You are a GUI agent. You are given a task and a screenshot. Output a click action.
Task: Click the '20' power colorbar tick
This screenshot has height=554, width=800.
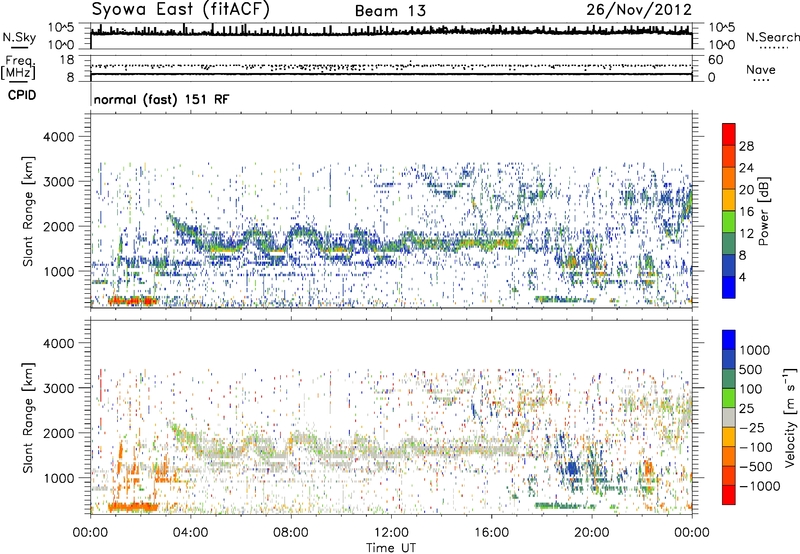click(746, 190)
